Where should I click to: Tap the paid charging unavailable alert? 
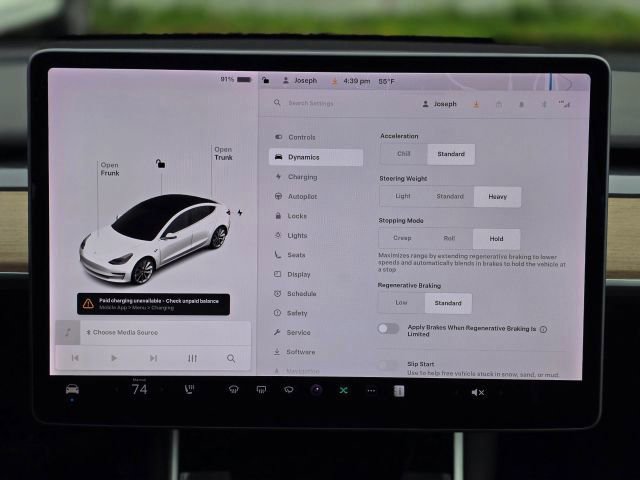tap(153, 304)
